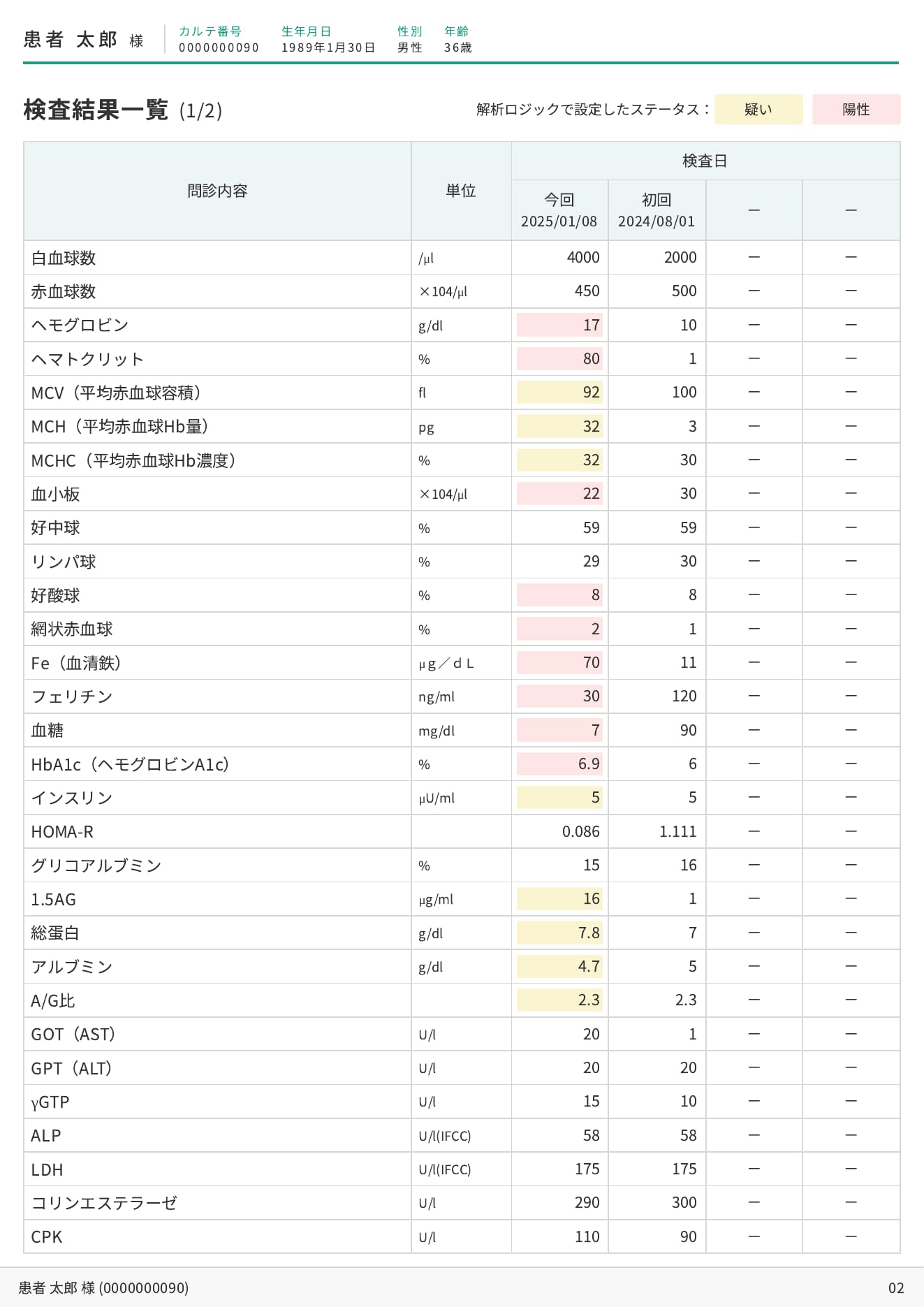This screenshot has height=1307, width=924.
Task: Select the 白血球数 row label
Action: pyautogui.click(x=64, y=258)
